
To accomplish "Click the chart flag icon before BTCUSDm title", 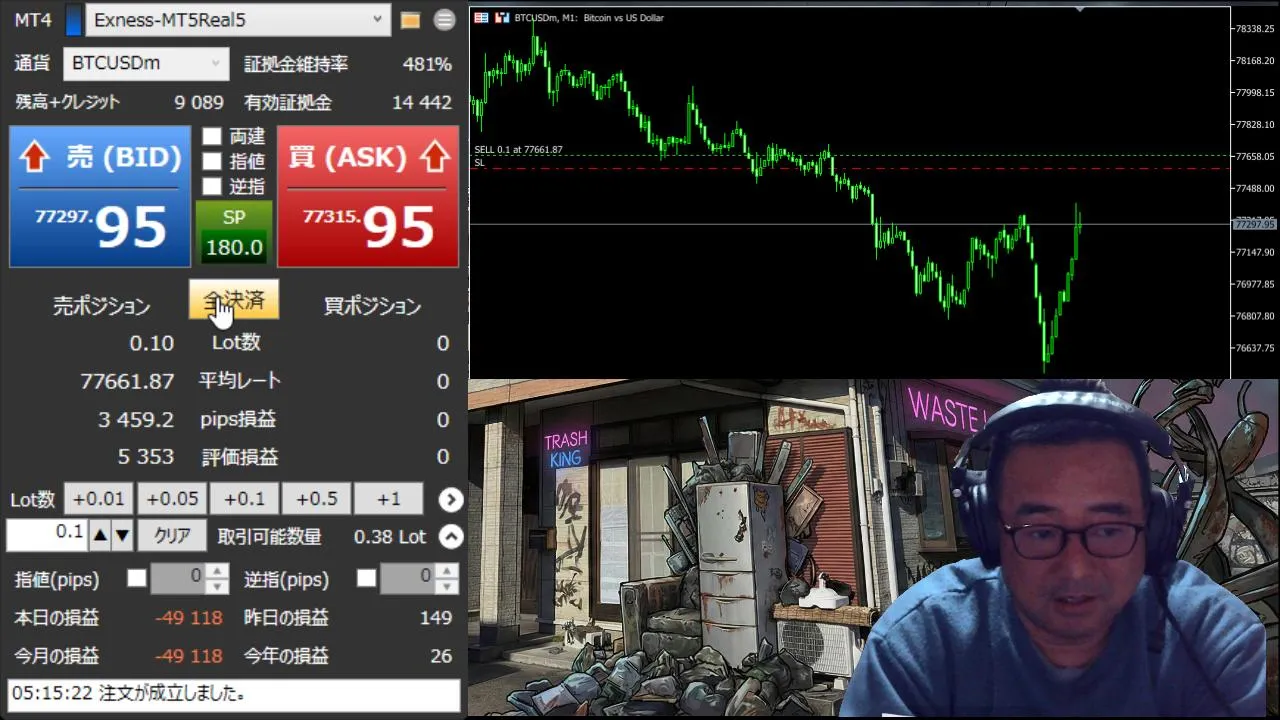I will (x=481, y=18).
